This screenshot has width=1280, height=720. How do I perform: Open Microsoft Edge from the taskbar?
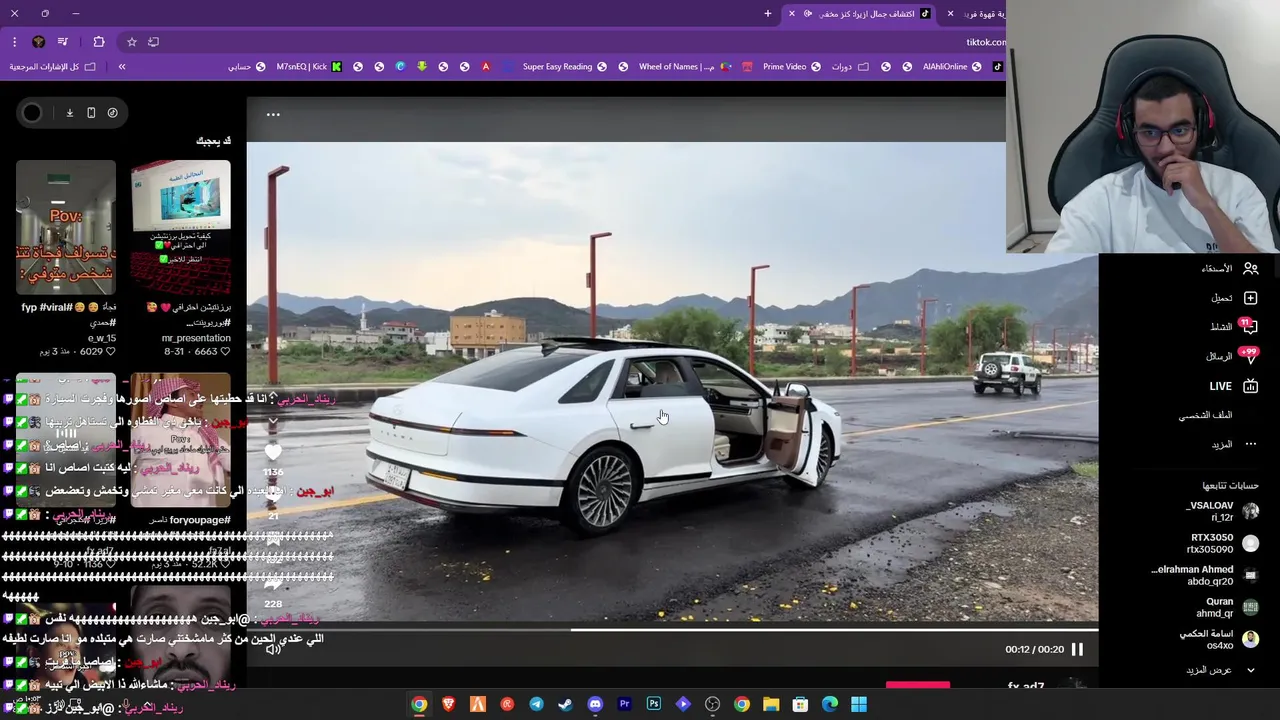830,704
